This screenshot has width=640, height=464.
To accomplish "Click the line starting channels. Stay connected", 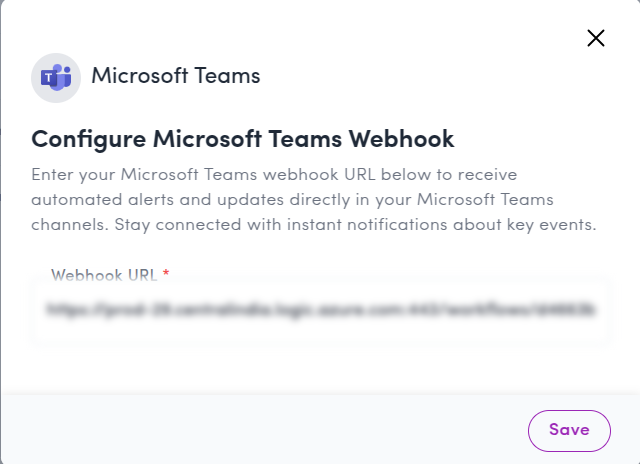I will [x=313, y=224].
